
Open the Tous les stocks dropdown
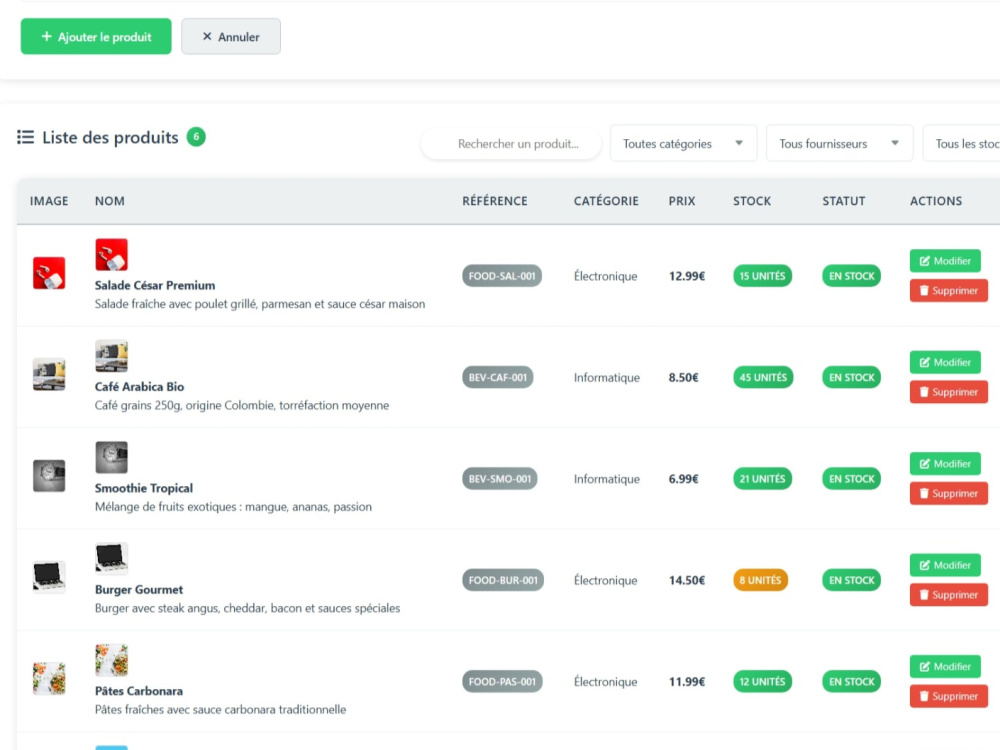coord(962,143)
